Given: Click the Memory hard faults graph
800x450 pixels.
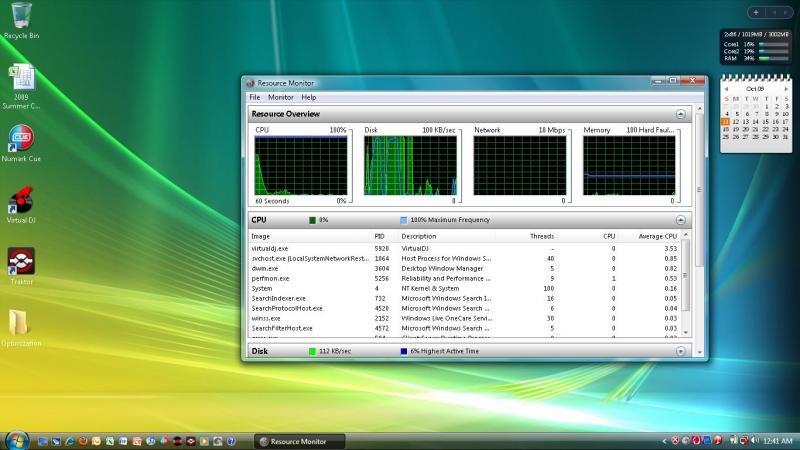Looking at the screenshot, I should tap(629, 166).
